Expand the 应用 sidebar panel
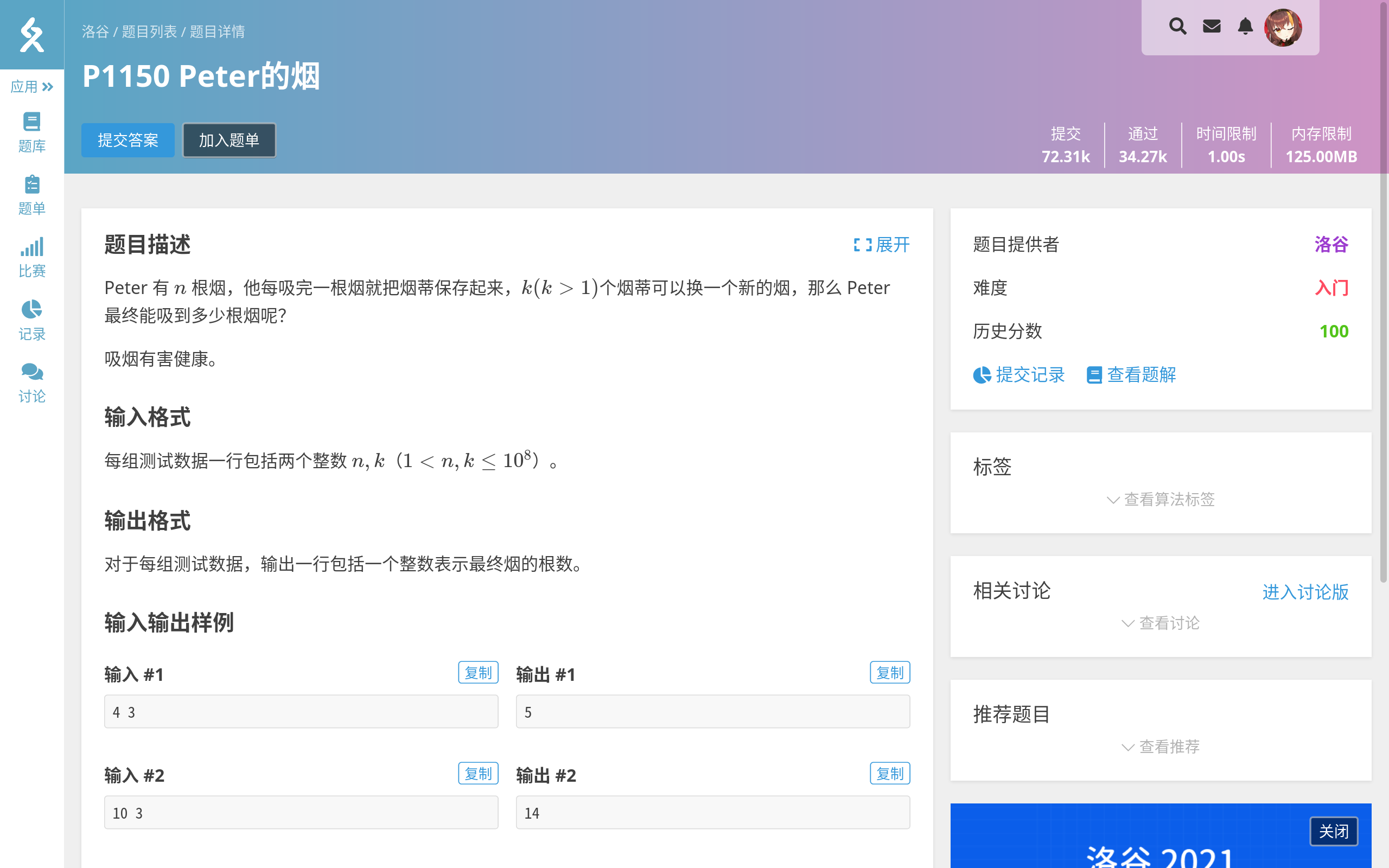Screen dimensions: 1389x868 pos(31,87)
